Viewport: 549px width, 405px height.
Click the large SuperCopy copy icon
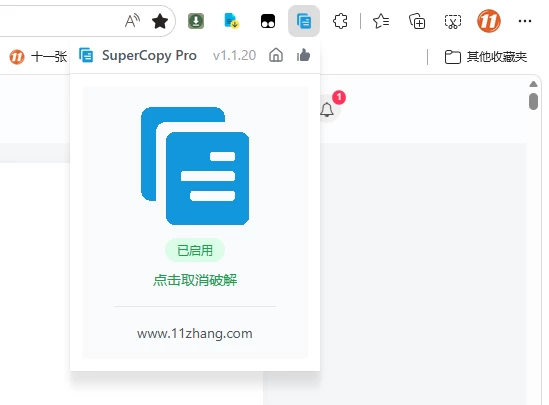point(195,166)
